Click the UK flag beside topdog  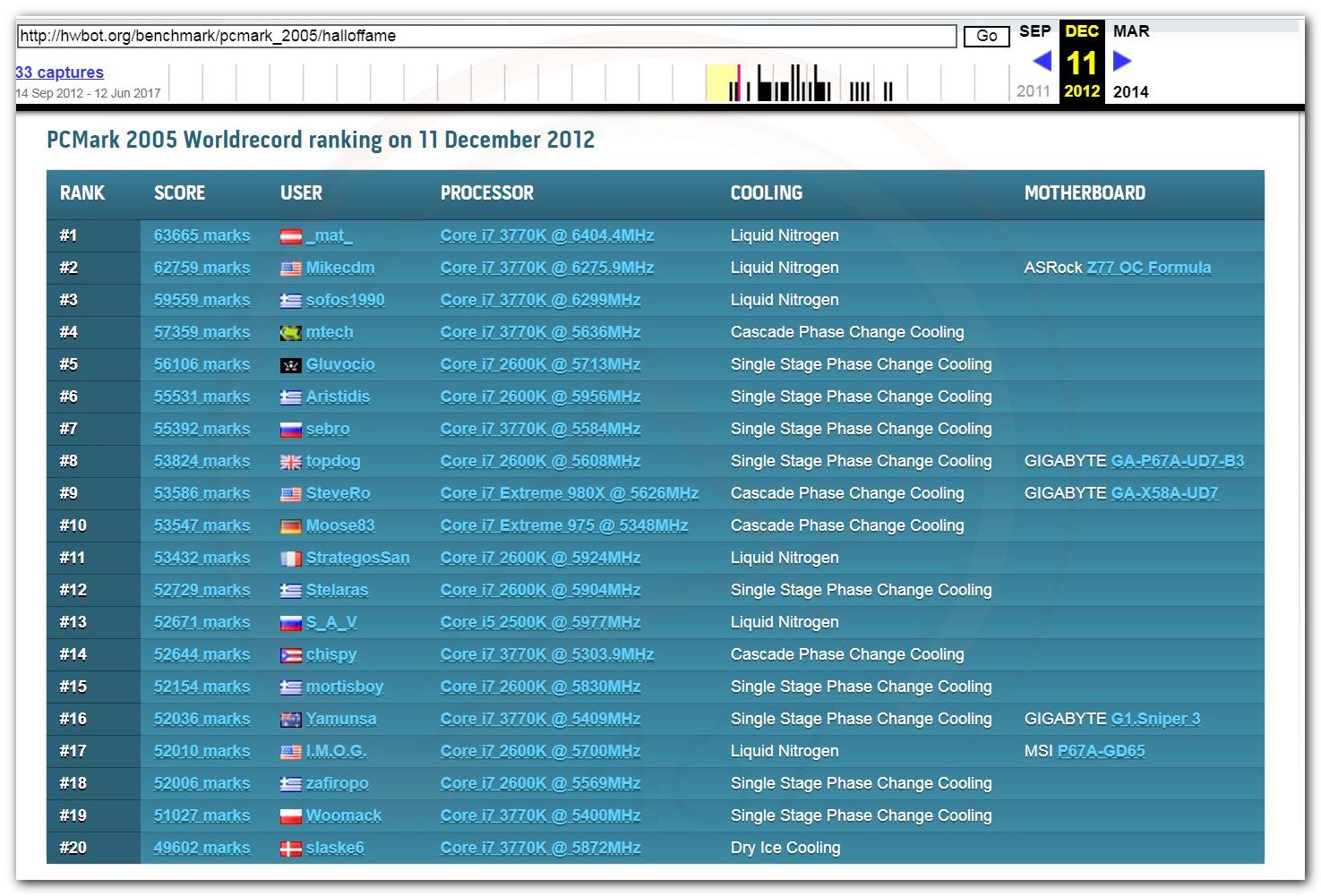point(290,462)
